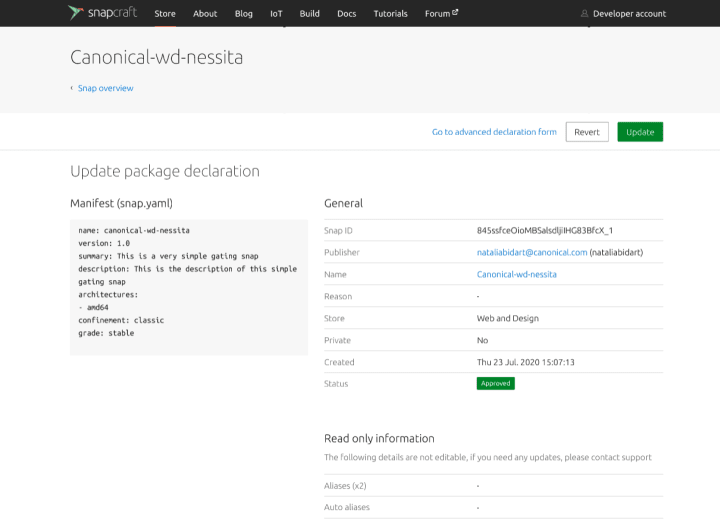Viewport: 720px width, 522px height.
Task: Click inside the snap.yaml manifest box
Action: click(189, 287)
